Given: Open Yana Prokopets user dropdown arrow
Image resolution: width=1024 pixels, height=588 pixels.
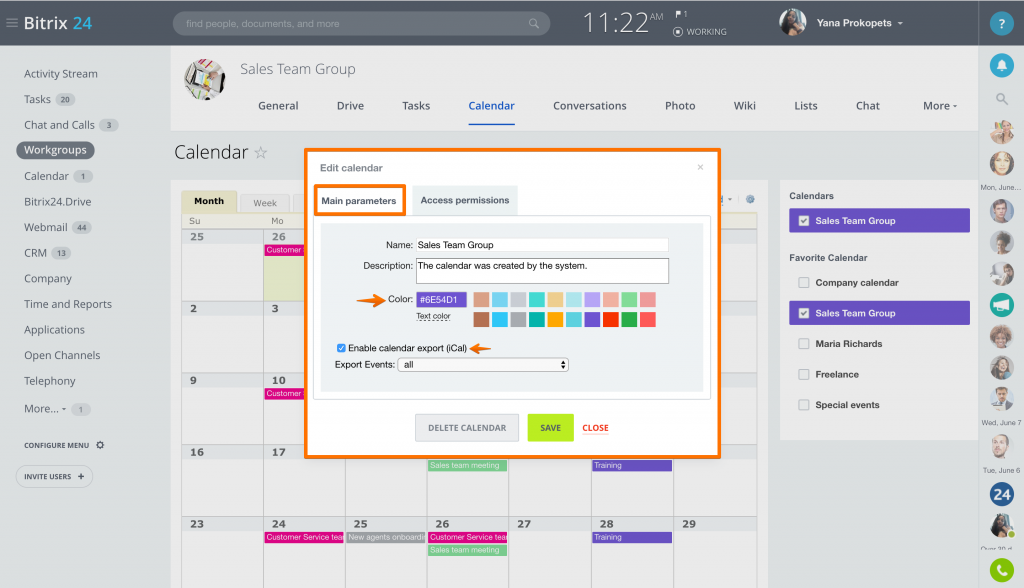Looking at the screenshot, I should [900, 23].
